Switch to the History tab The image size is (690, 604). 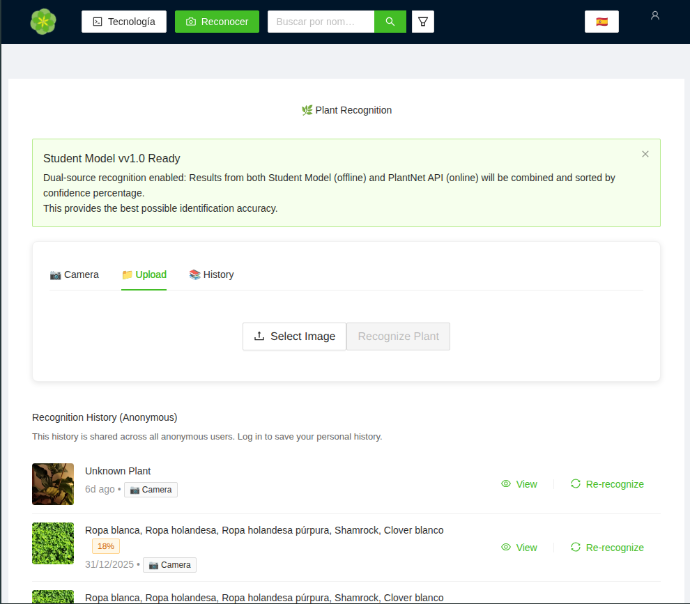(x=211, y=275)
